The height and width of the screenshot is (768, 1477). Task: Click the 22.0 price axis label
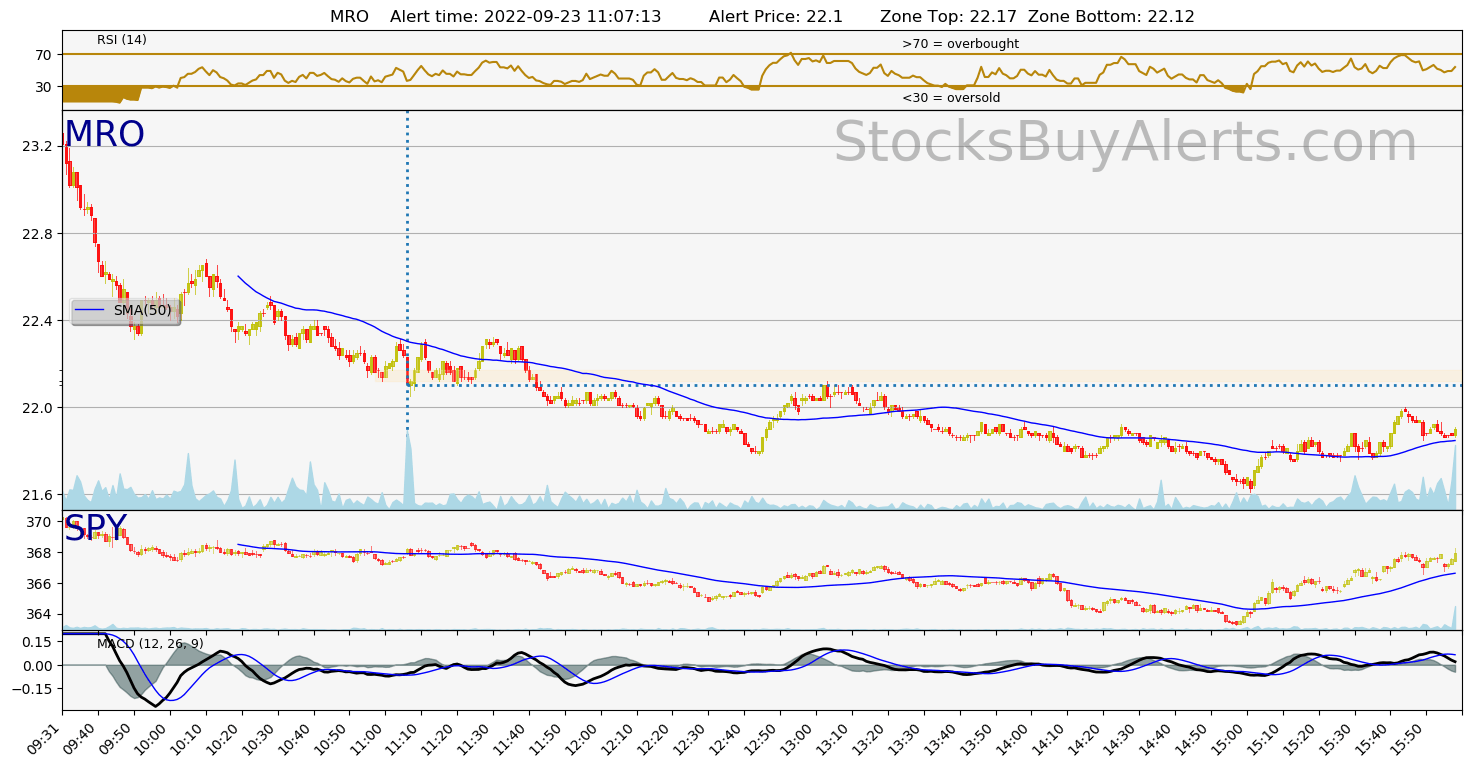click(x=39, y=408)
